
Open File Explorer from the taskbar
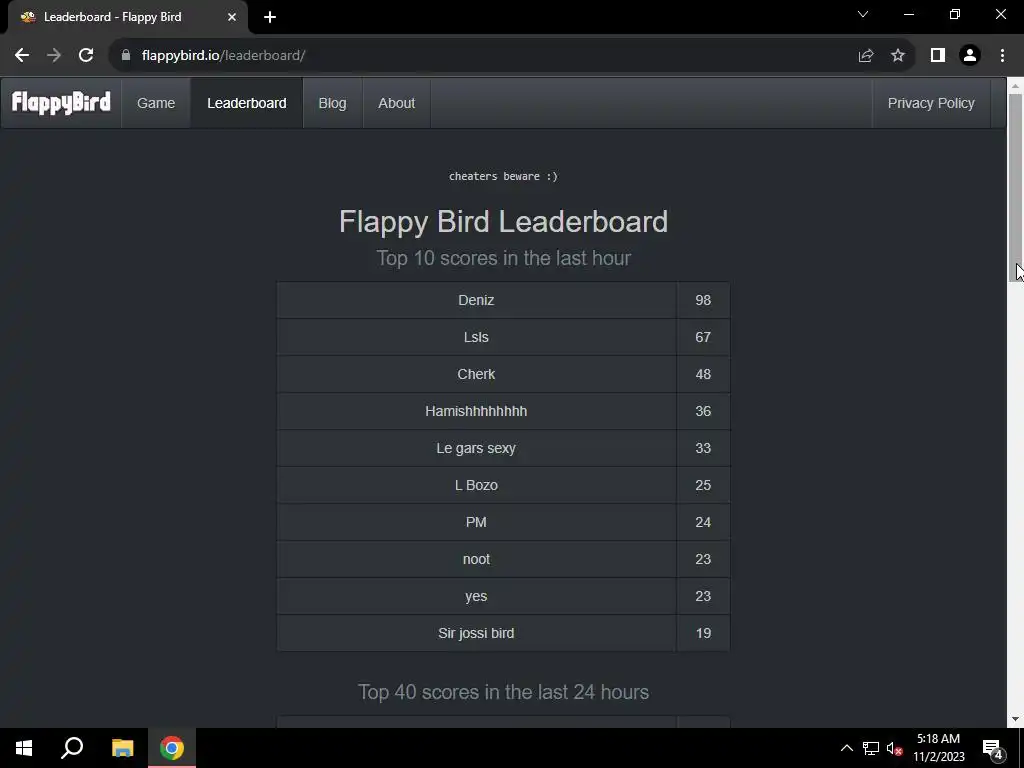[122, 748]
